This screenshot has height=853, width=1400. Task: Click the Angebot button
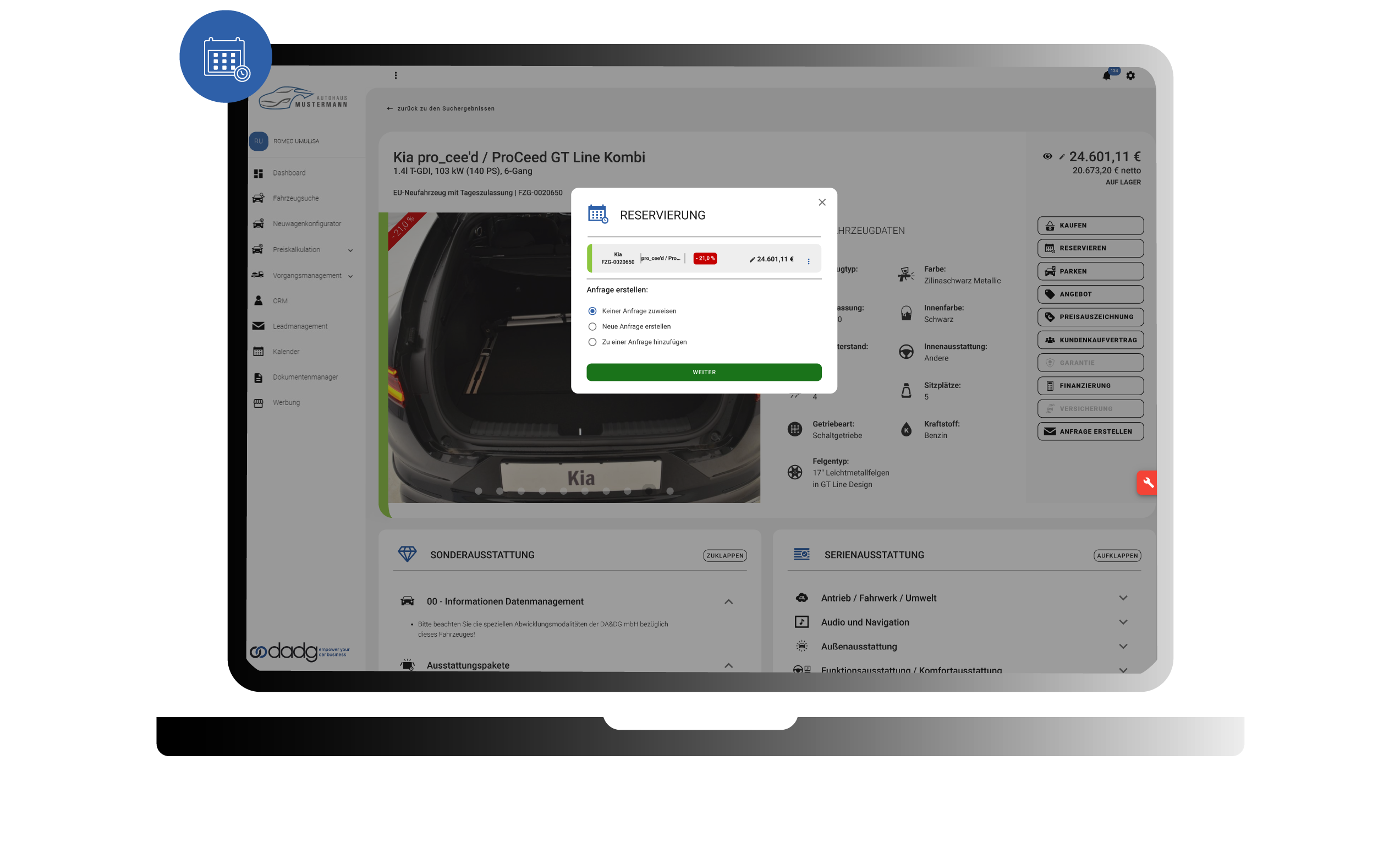point(1090,294)
